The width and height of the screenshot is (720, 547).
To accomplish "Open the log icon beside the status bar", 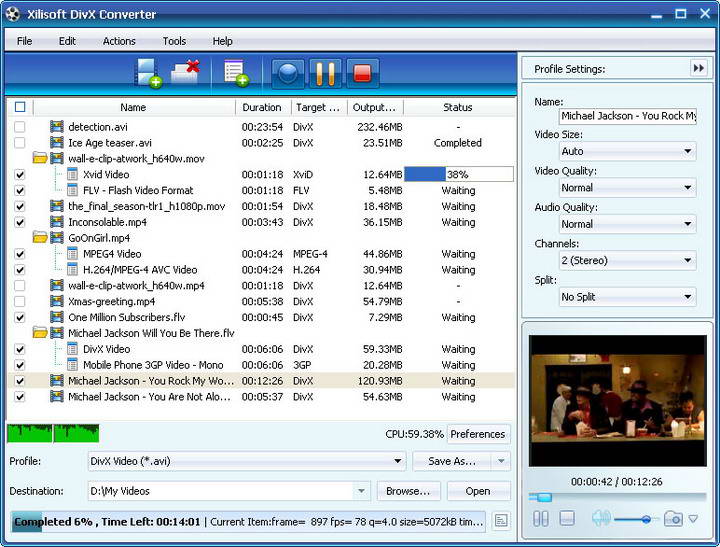I will click(501, 521).
